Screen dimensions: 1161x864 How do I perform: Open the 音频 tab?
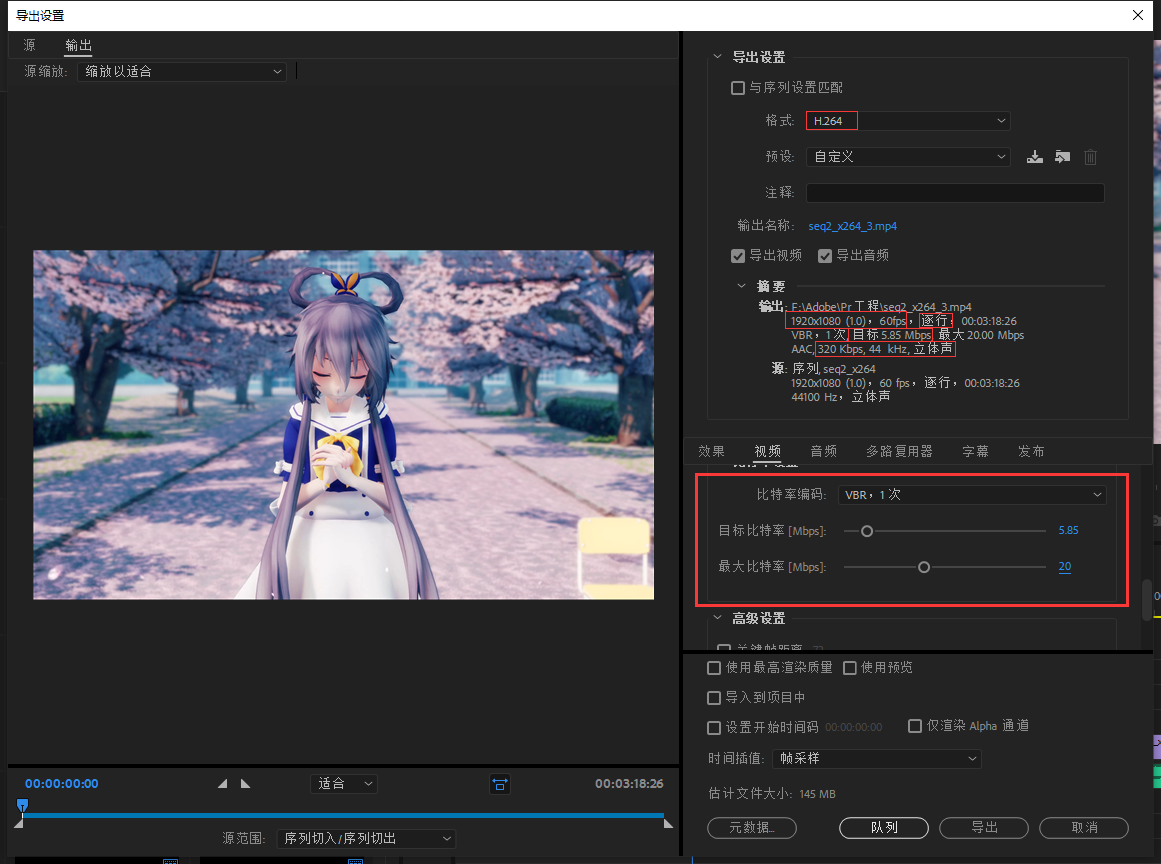pyautogui.click(x=823, y=451)
